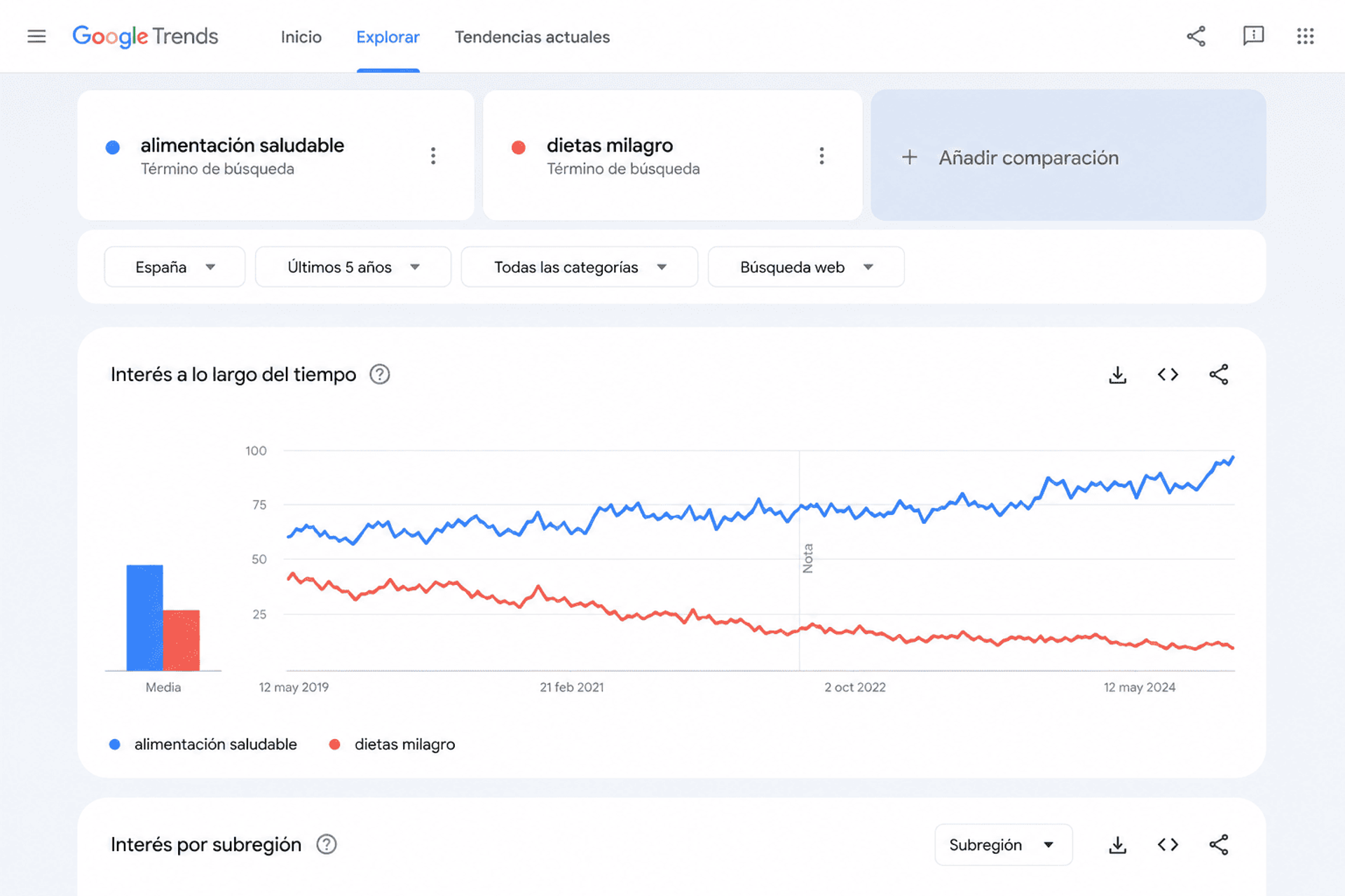Screen dimensions: 1345x896
Task: Click the Google Trends logo
Action: pyautogui.click(x=146, y=36)
